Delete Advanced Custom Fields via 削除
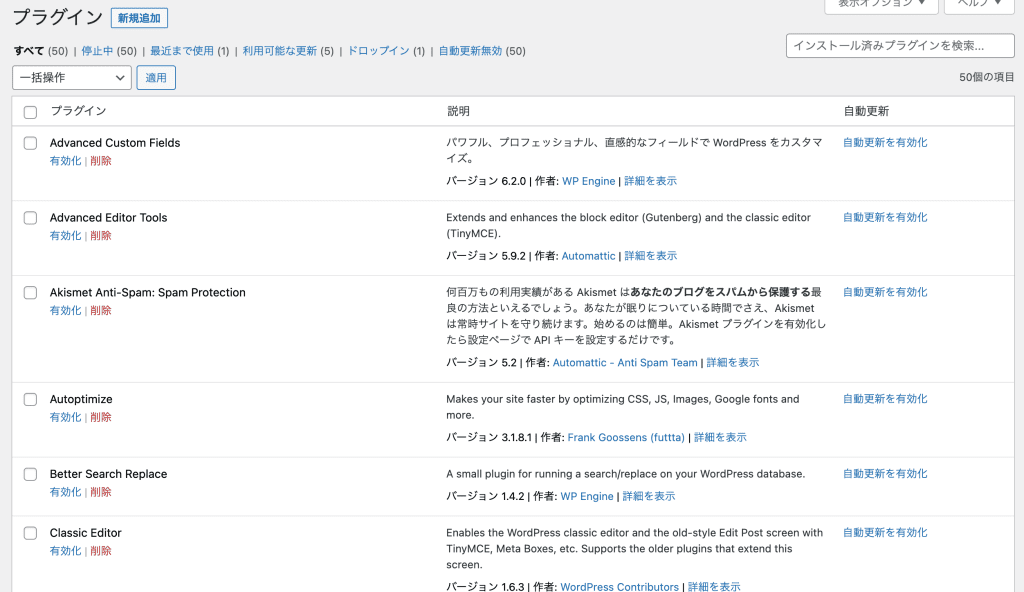The image size is (1024, 592). (101, 161)
